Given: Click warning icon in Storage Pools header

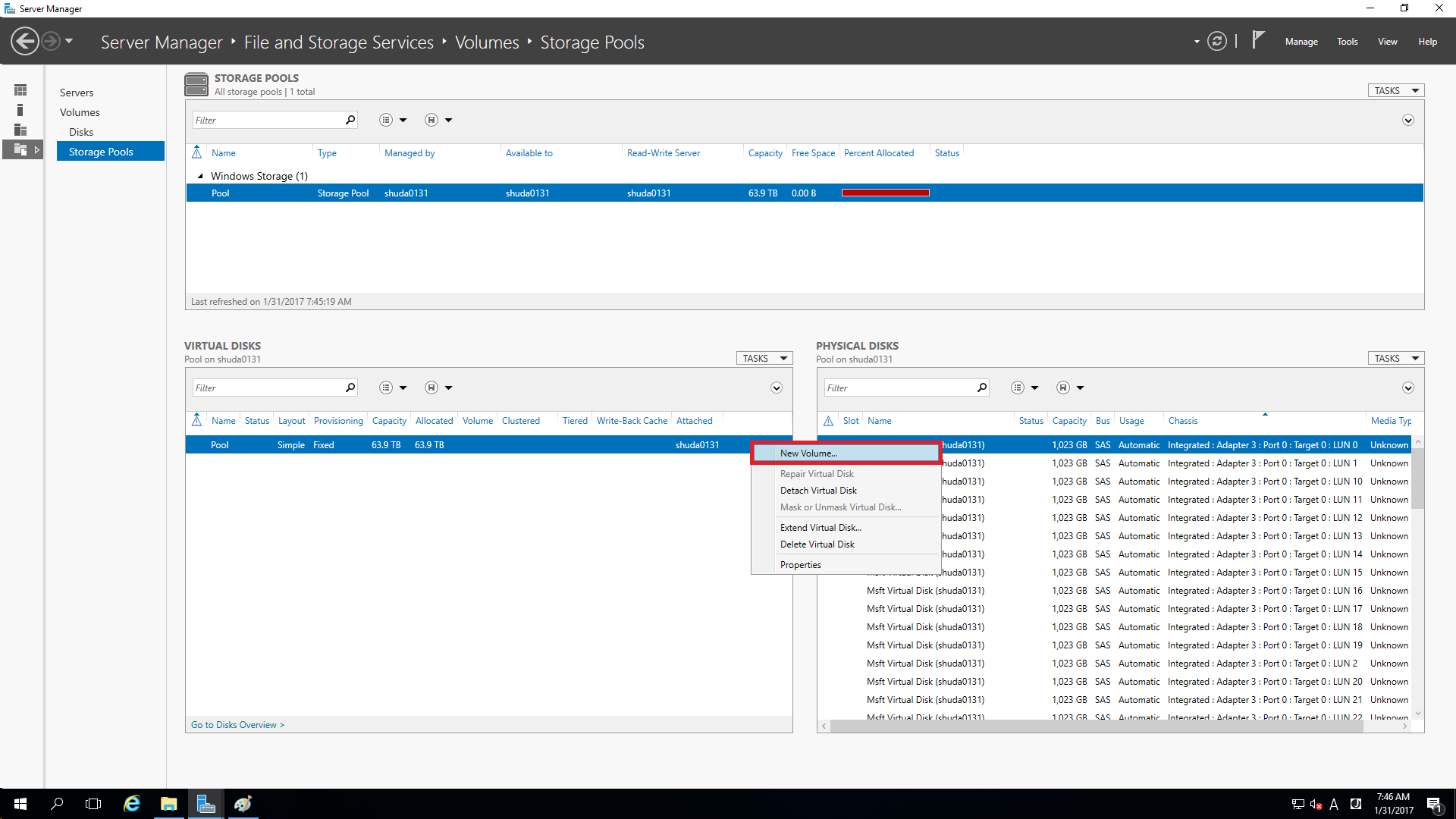Looking at the screenshot, I should coord(196,152).
